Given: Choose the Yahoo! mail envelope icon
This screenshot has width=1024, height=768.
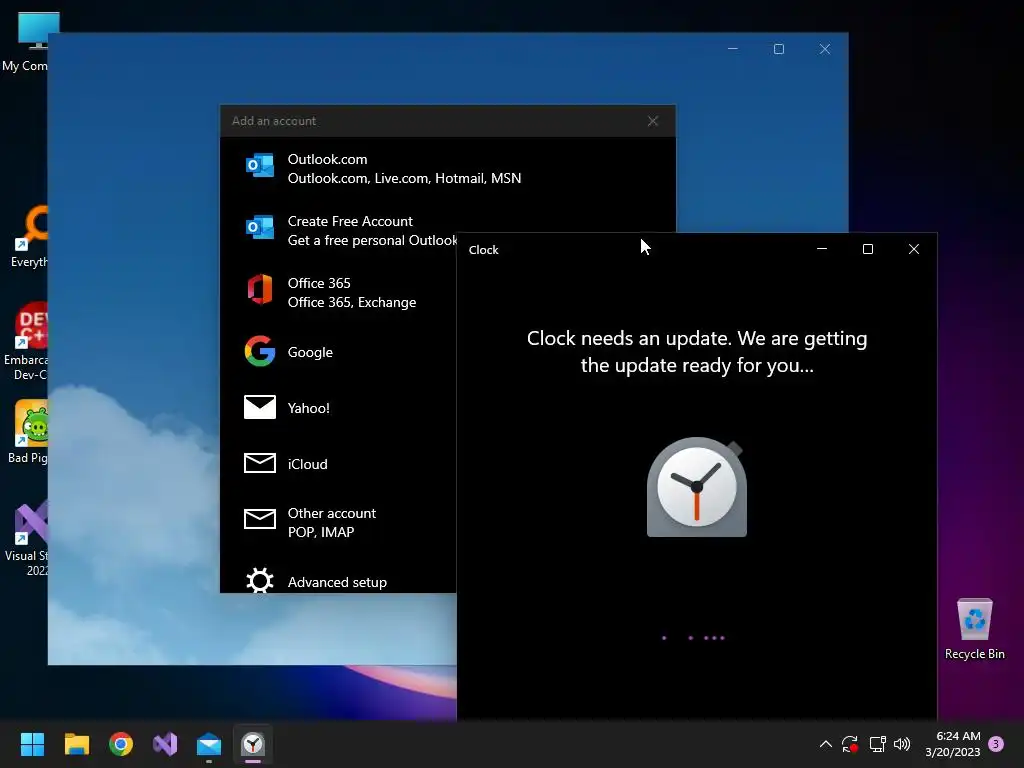Looking at the screenshot, I should [x=259, y=407].
